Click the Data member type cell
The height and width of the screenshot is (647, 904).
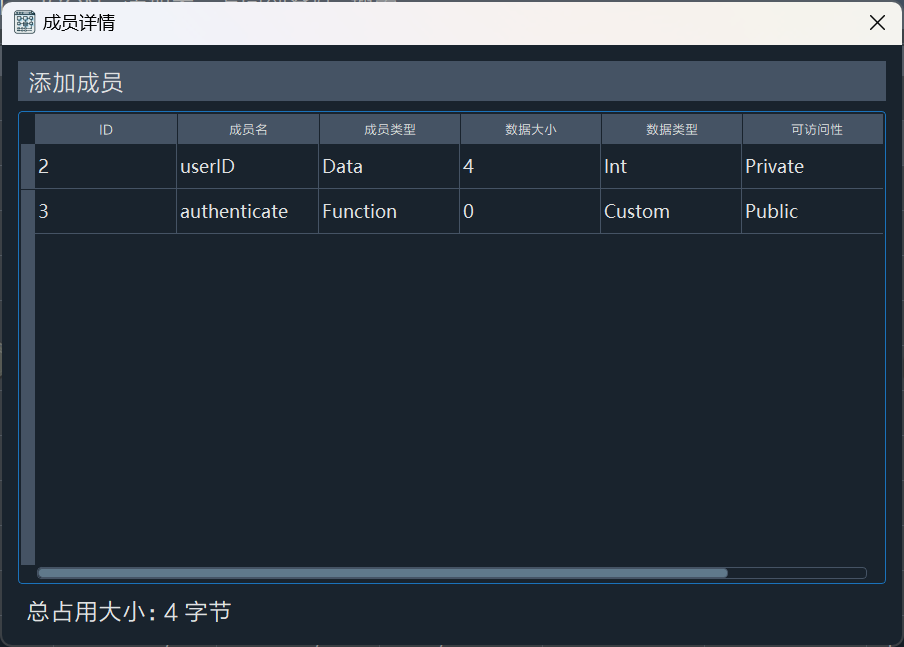pyautogui.click(x=388, y=167)
